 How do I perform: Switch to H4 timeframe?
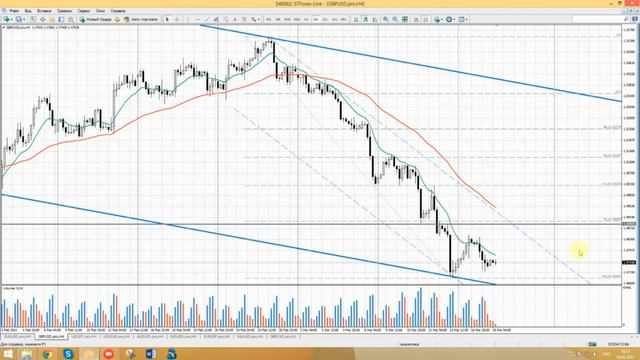[x=316, y=19]
